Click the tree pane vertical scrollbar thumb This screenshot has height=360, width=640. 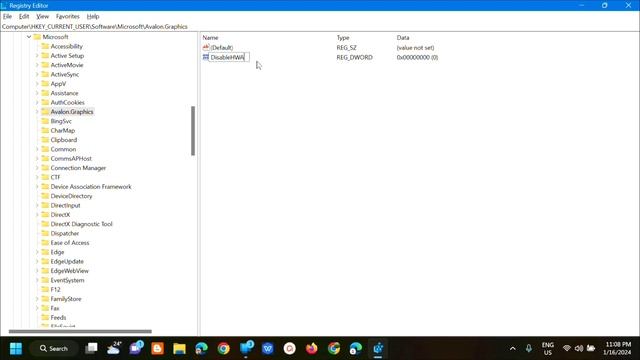click(193, 131)
